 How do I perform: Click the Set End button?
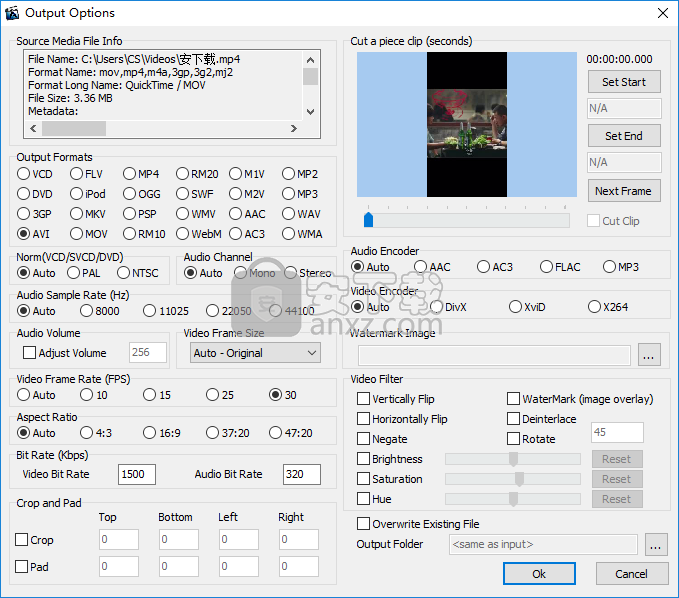tap(624, 136)
